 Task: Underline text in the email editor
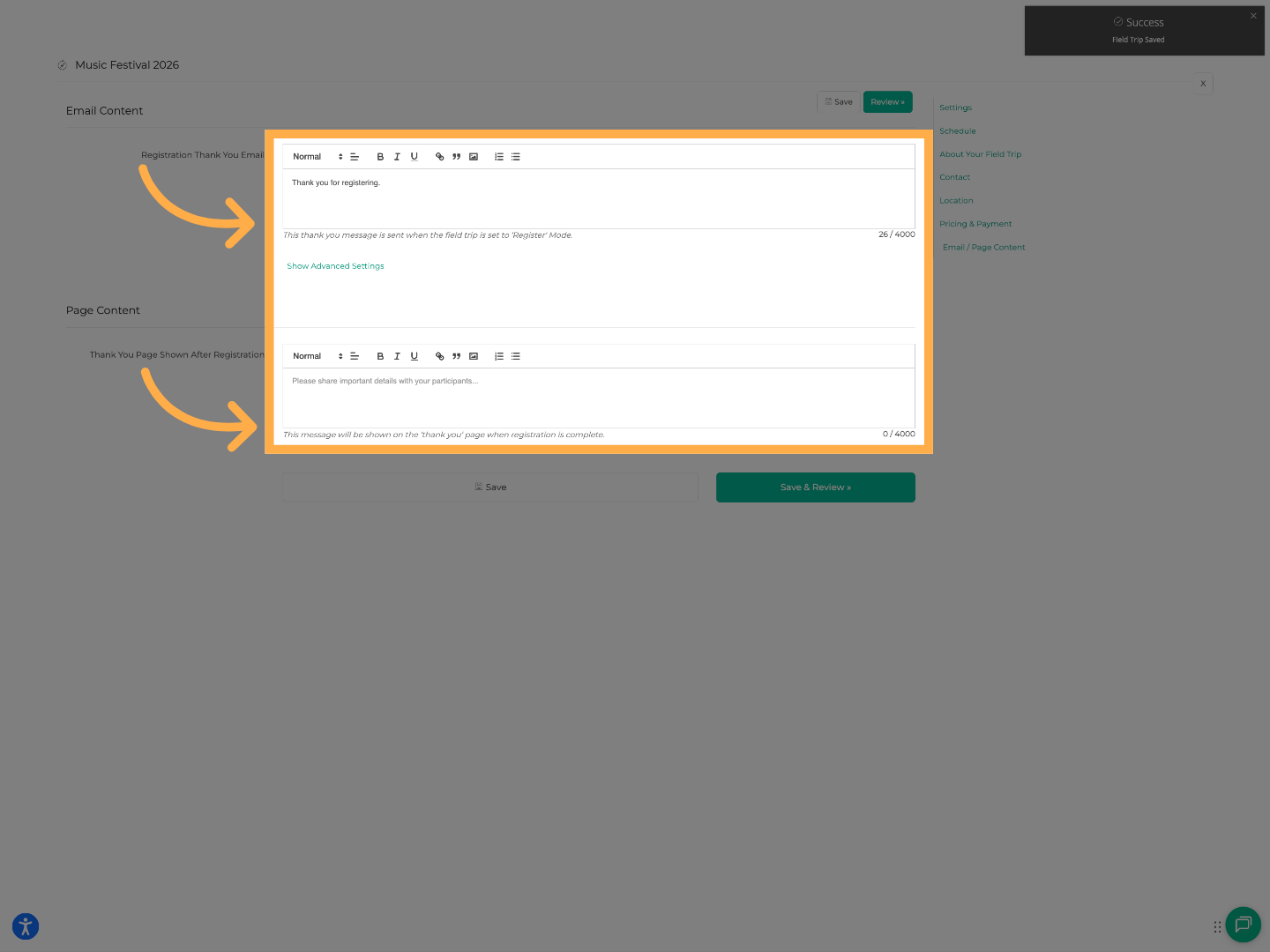[414, 156]
